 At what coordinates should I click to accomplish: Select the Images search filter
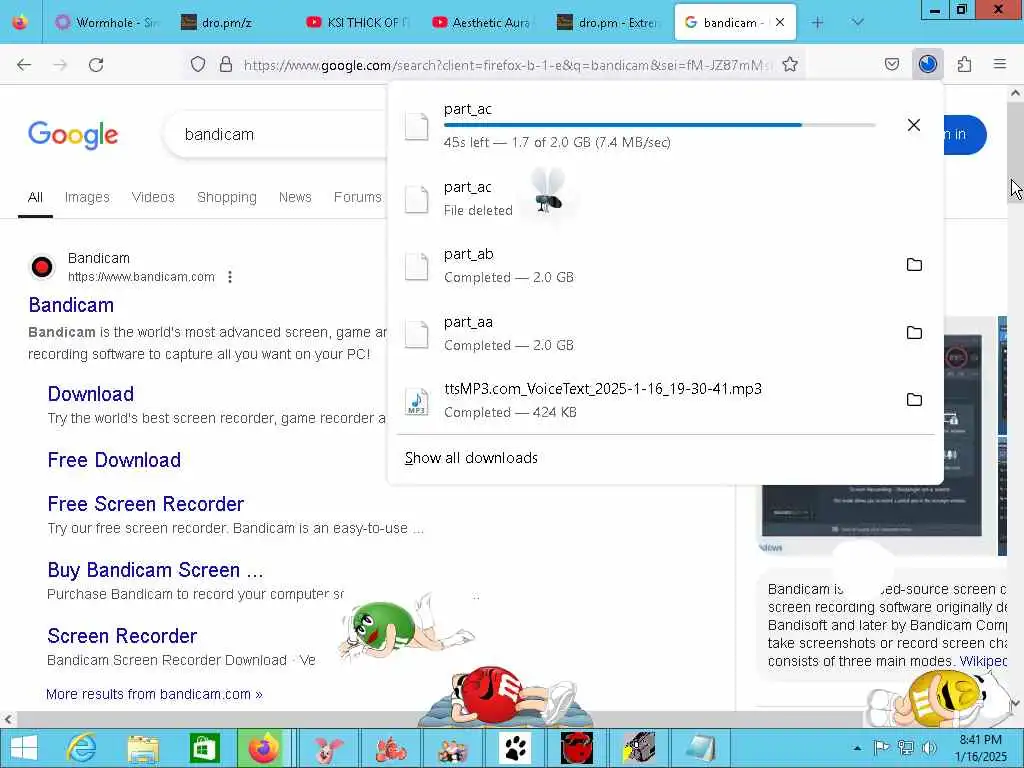(87, 197)
